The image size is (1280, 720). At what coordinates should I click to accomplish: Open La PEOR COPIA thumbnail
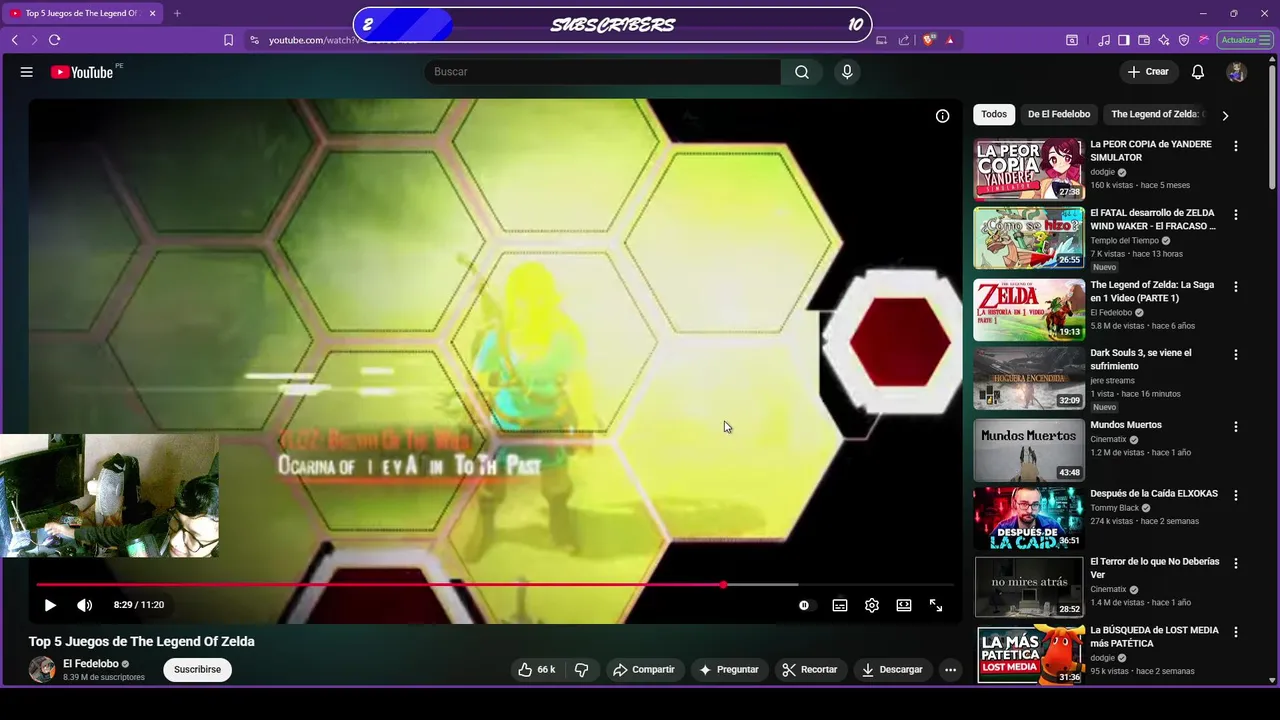1029,170
